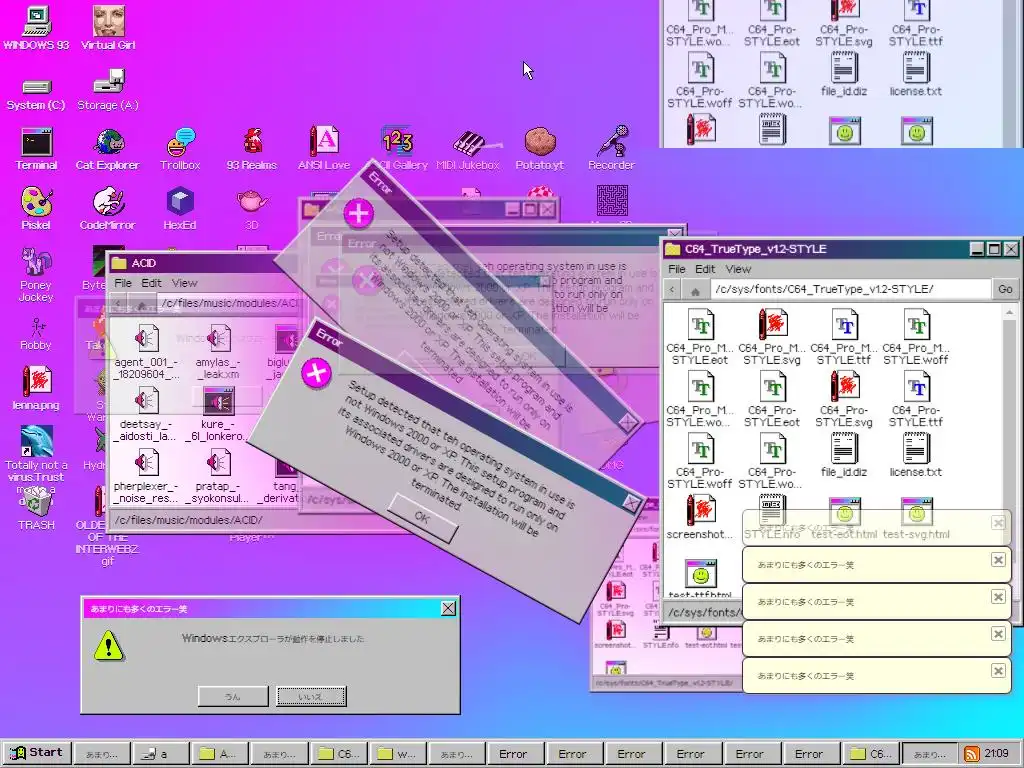Open the Robby stick figure icon
The width and height of the screenshot is (1024, 768).
[36, 334]
